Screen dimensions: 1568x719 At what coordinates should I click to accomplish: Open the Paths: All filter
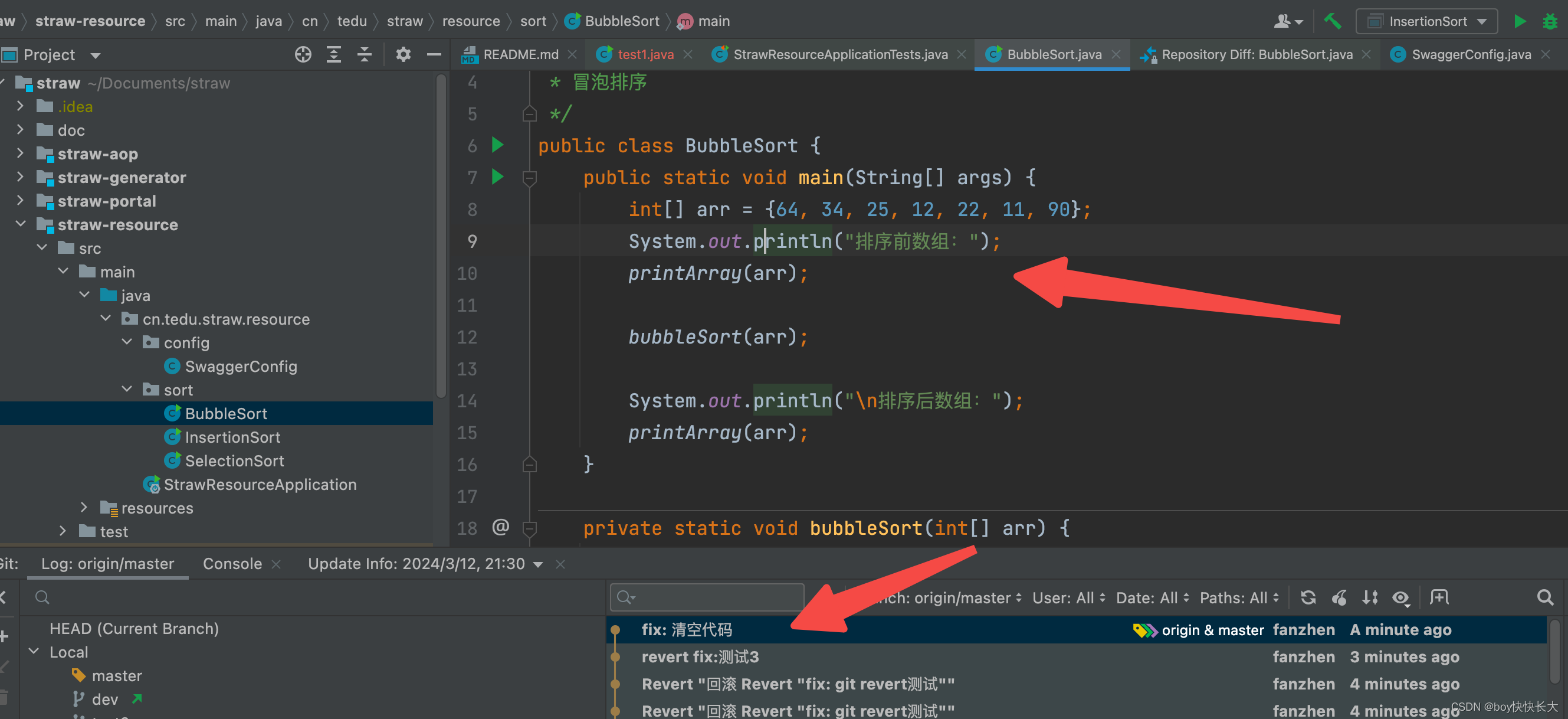[1239, 598]
